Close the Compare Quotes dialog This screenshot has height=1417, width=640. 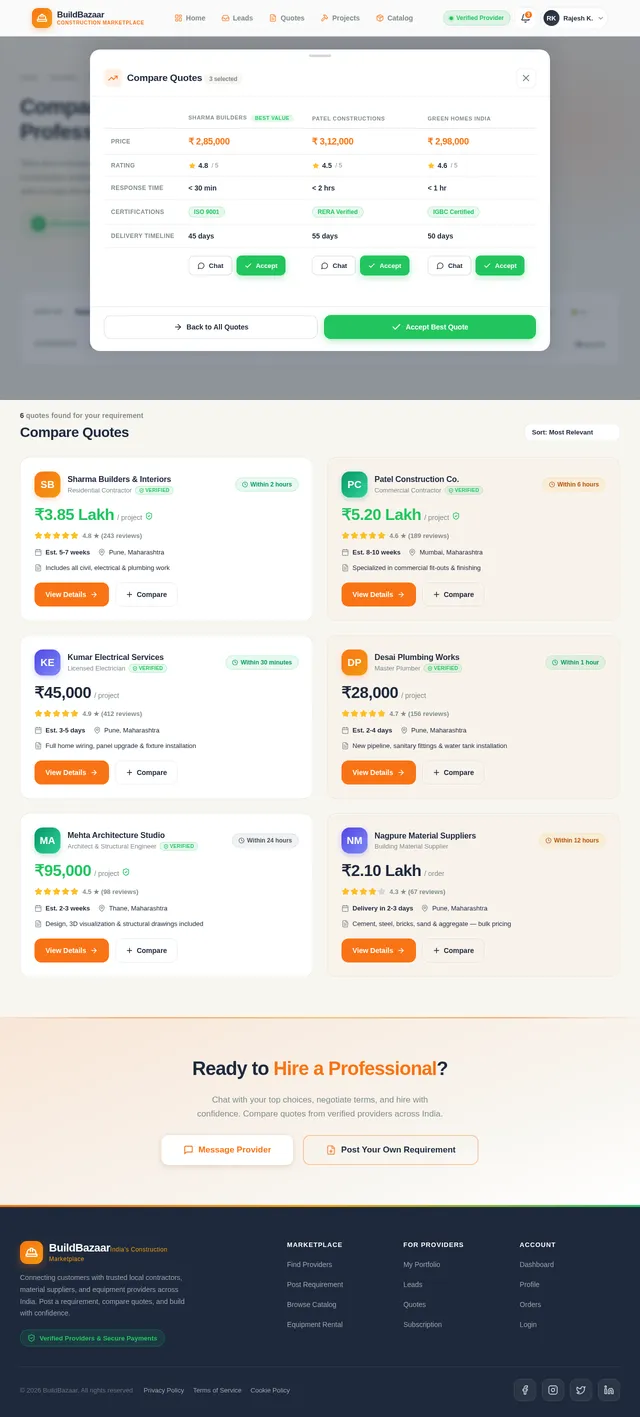(526, 78)
